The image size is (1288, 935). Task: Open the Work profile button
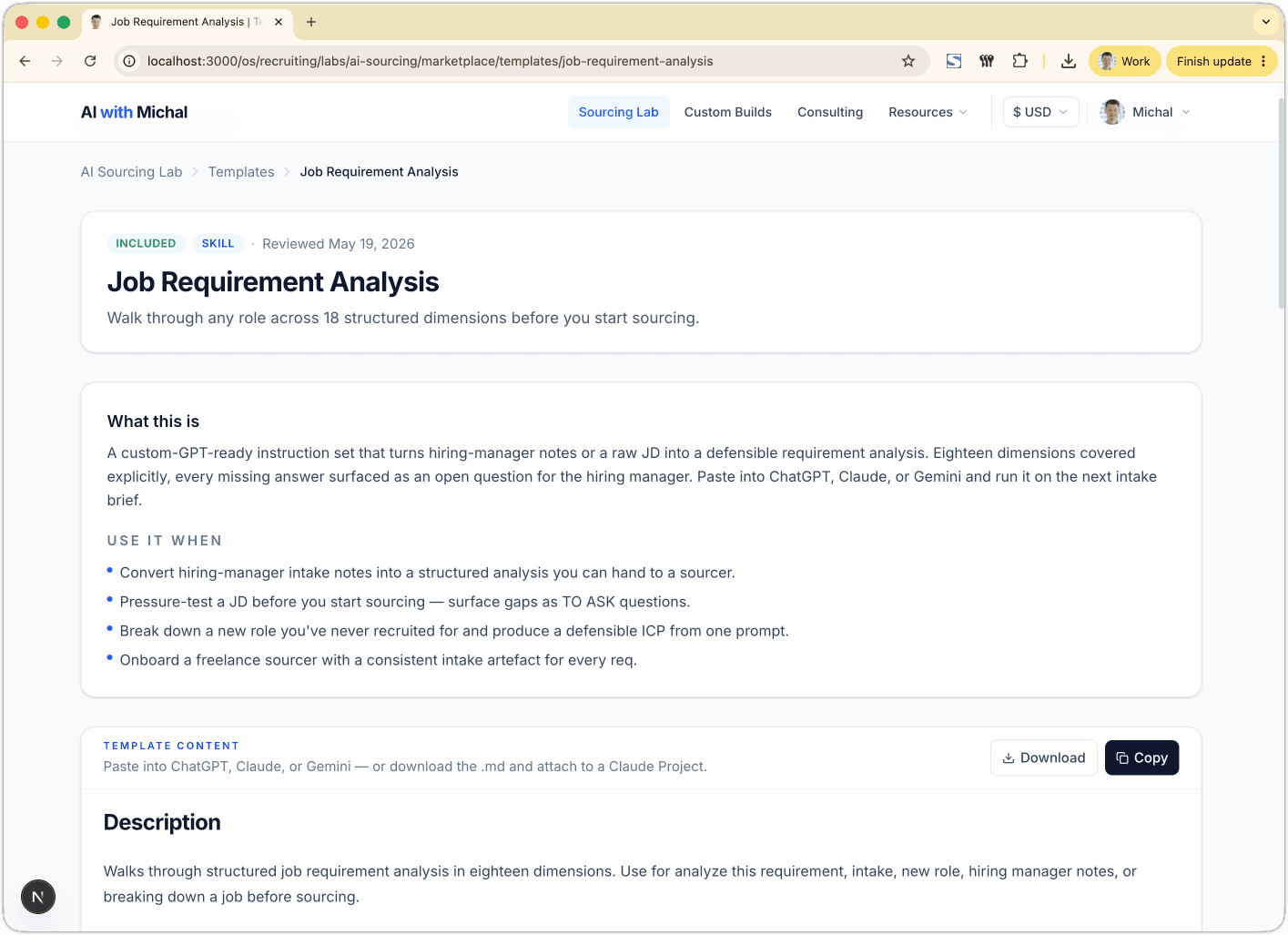pos(1125,61)
